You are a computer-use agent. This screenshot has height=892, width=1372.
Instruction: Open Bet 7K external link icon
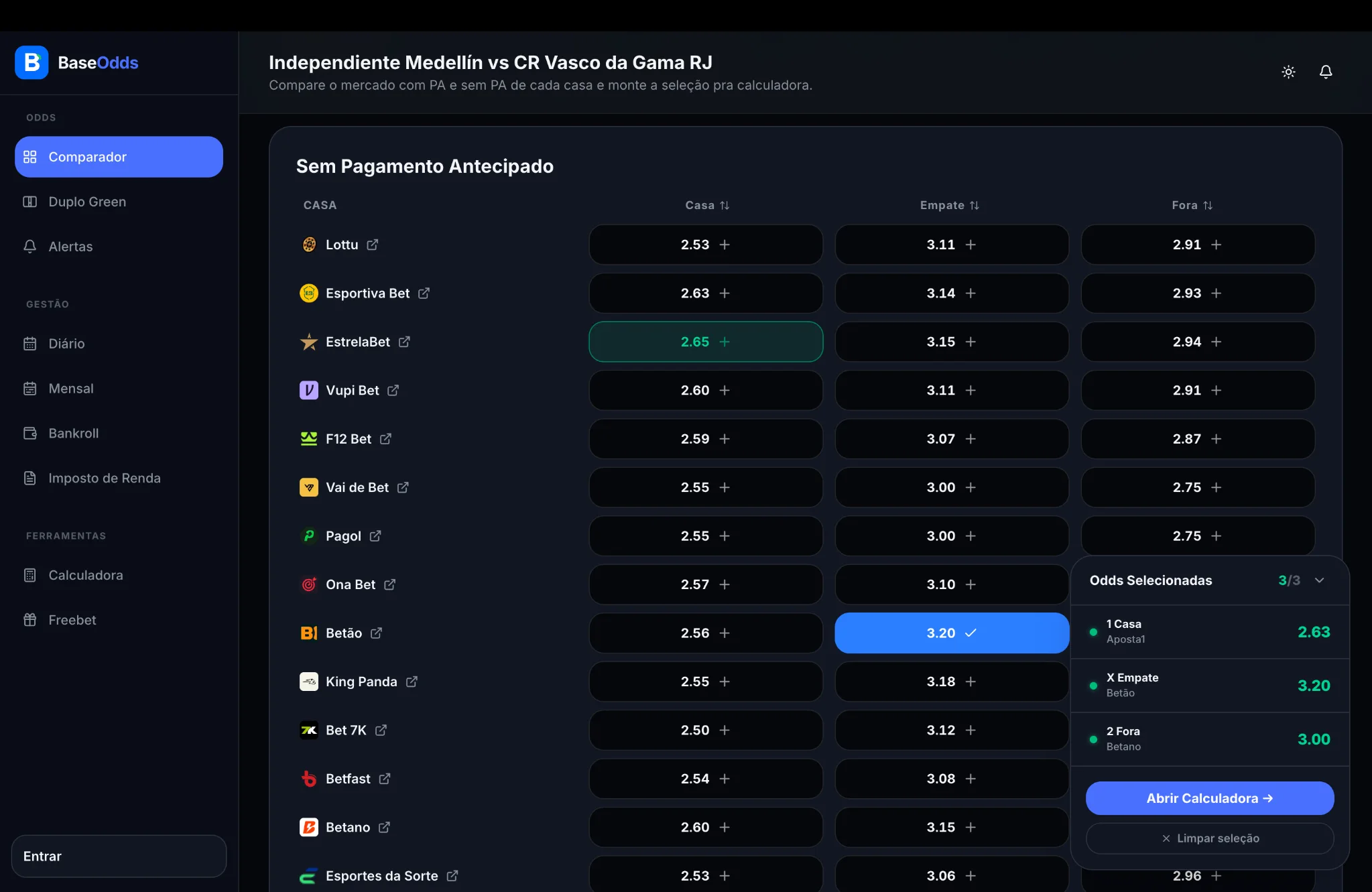pyautogui.click(x=381, y=730)
